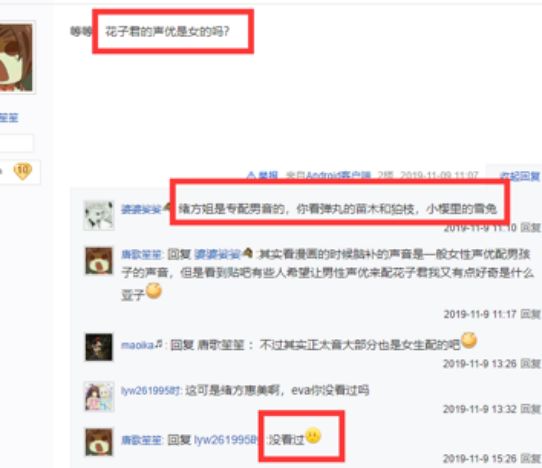Open lyw261995时 username link in the fourth reply
The width and height of the screenshot is (542, 468).
point(151,391)
